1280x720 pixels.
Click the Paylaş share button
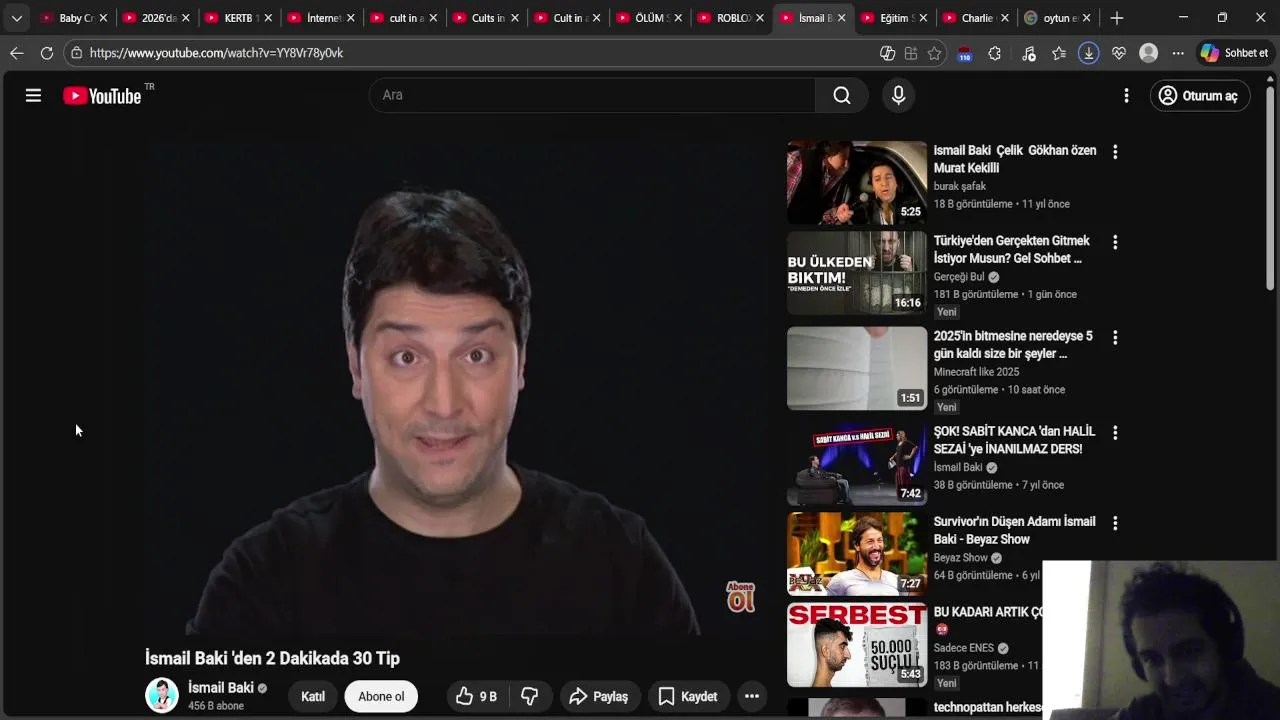(599, 696)
